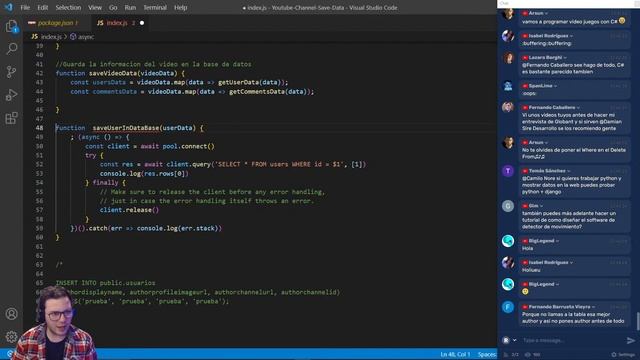
Task: Click on 'saveUserInDataBase' function name
Action: pos(126,128)
